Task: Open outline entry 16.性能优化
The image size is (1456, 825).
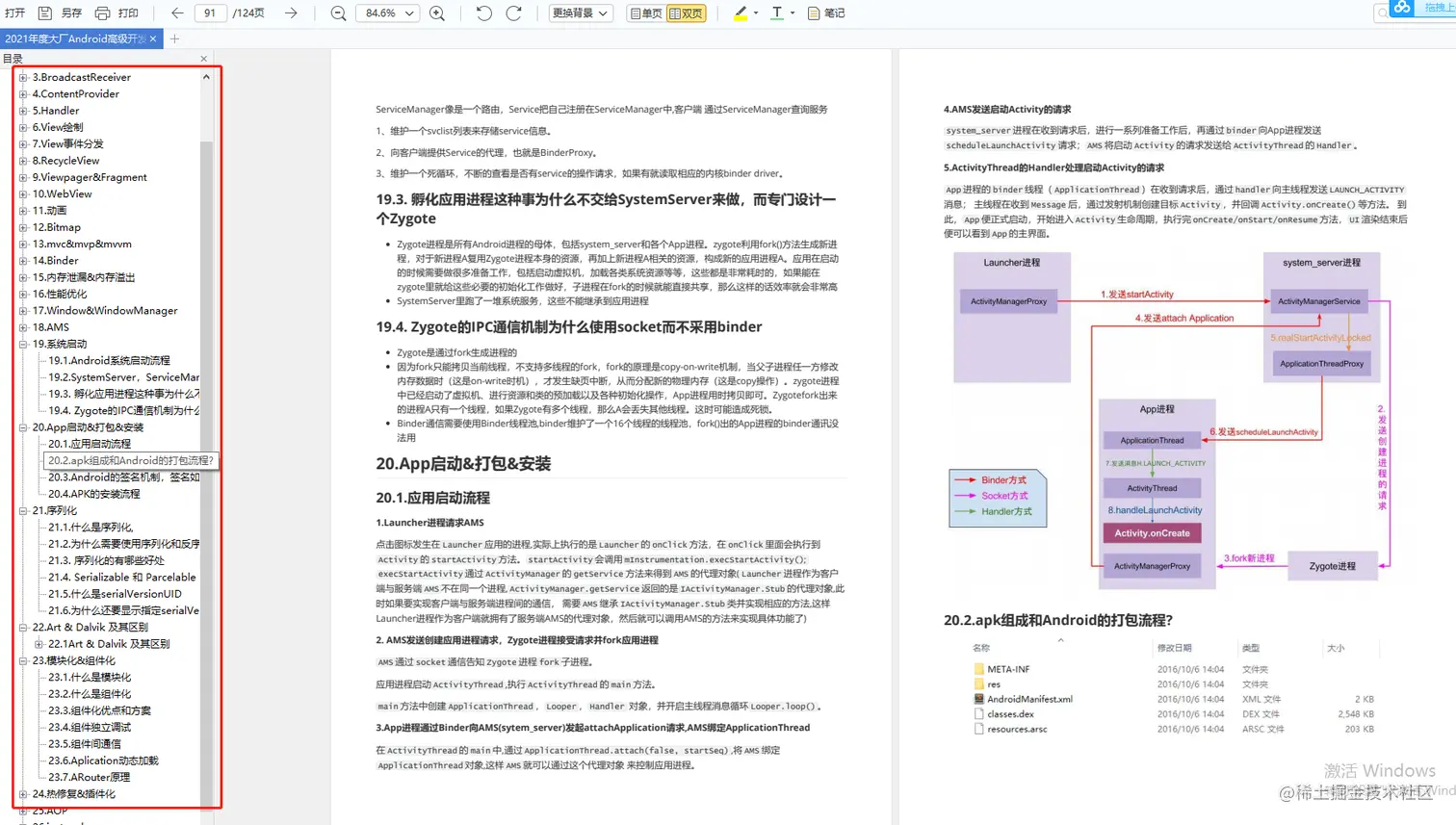Action: coord(60,295)
